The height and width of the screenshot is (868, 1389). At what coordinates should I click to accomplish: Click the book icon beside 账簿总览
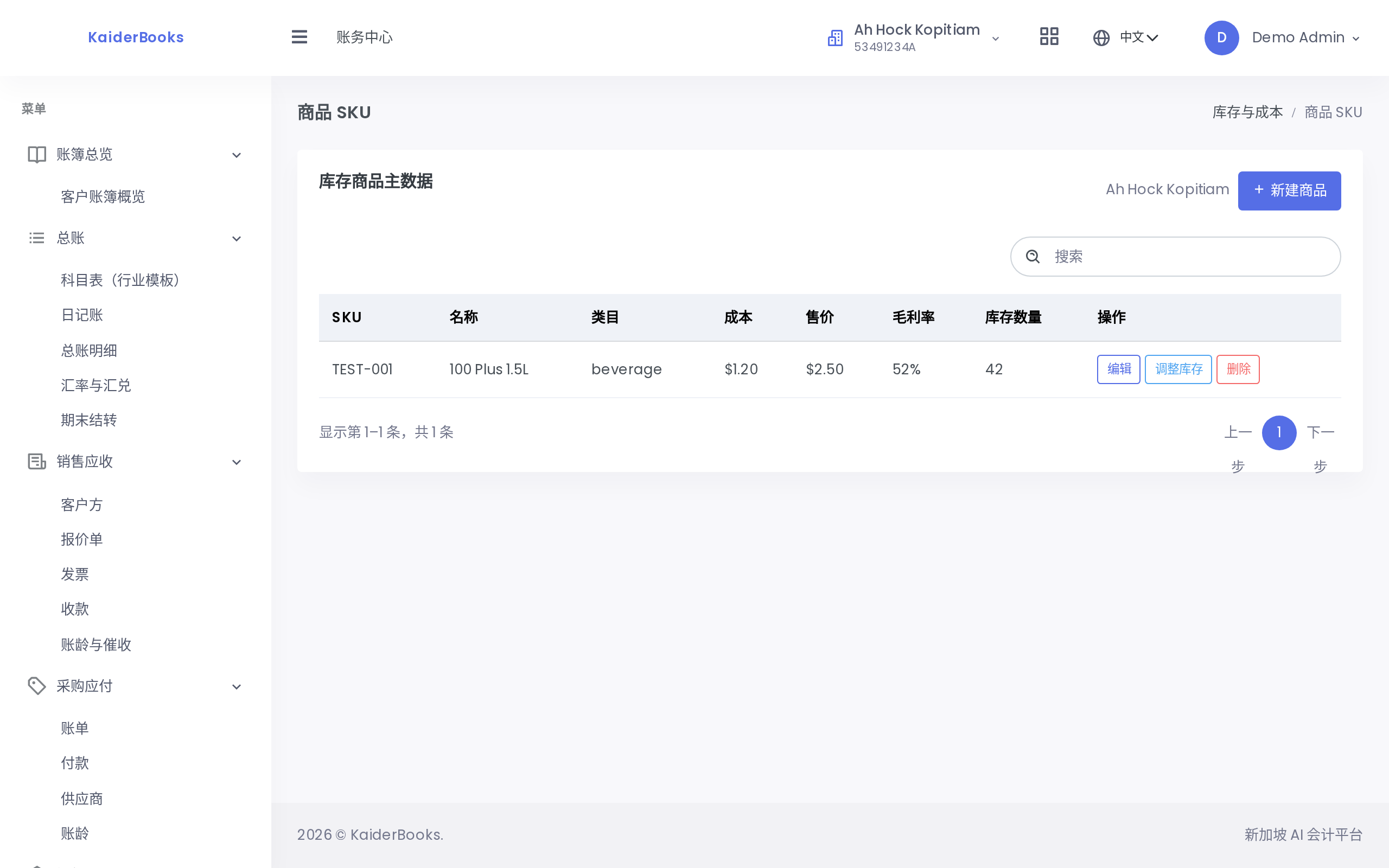point(37,155)
